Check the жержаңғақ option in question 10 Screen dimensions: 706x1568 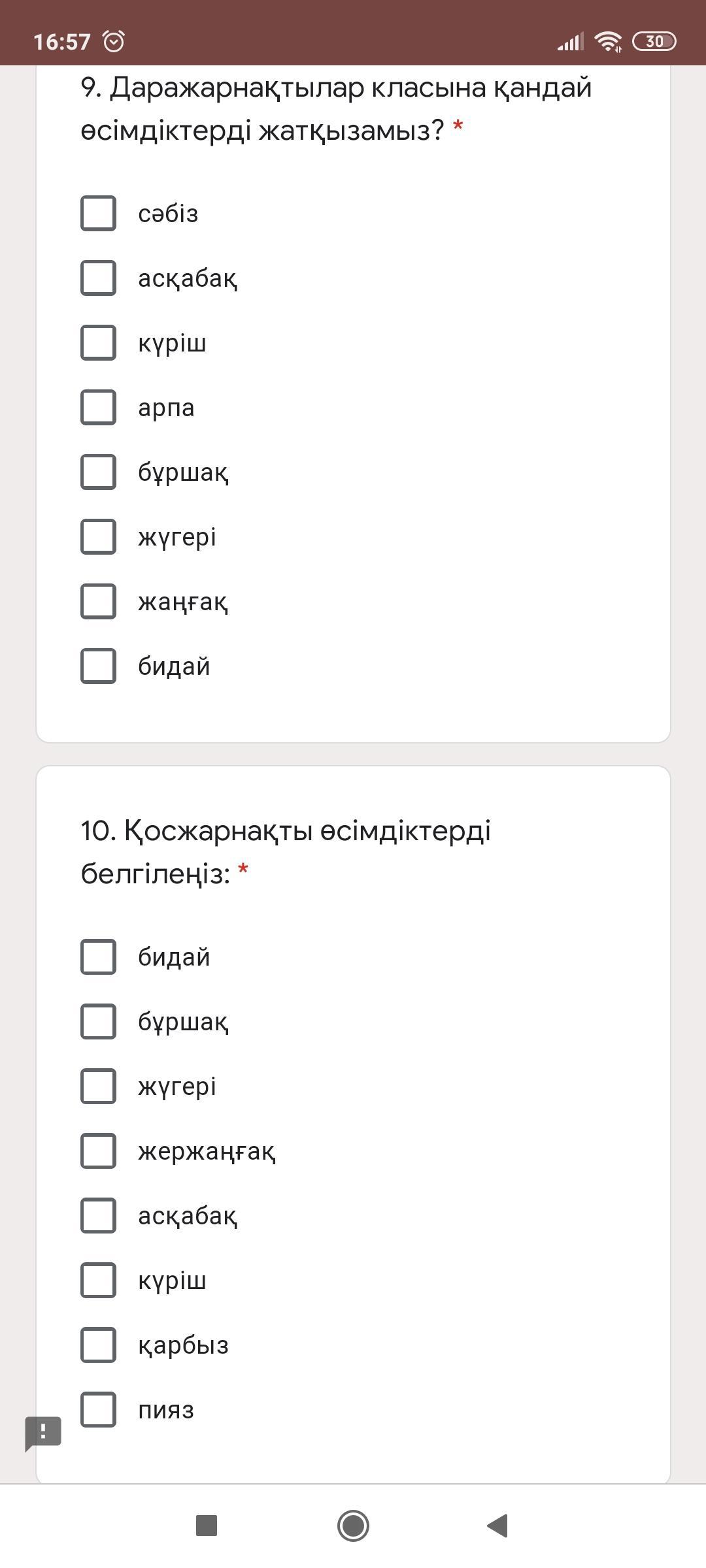coord(98,1151)
